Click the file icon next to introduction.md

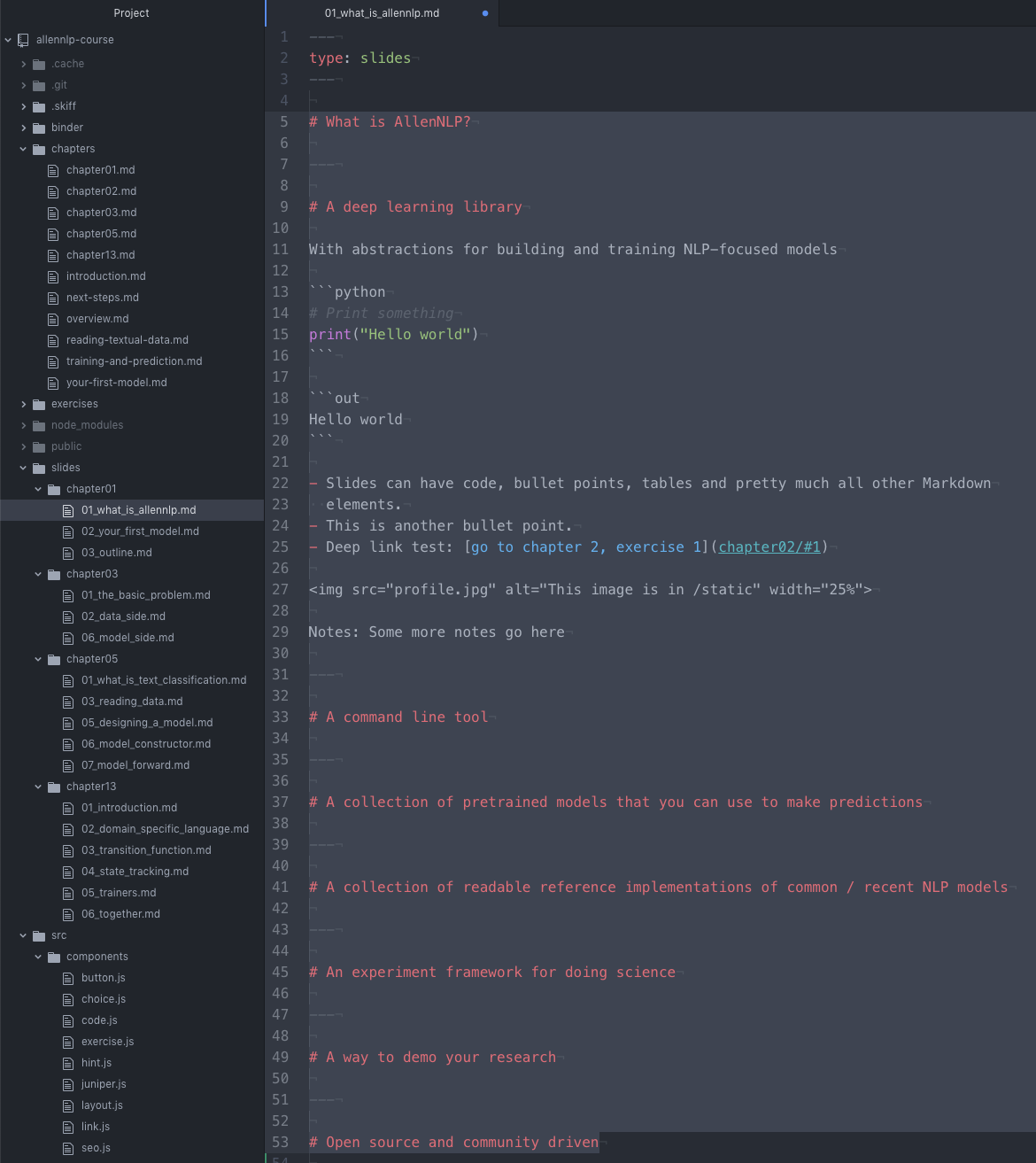[x=53, y=276]
